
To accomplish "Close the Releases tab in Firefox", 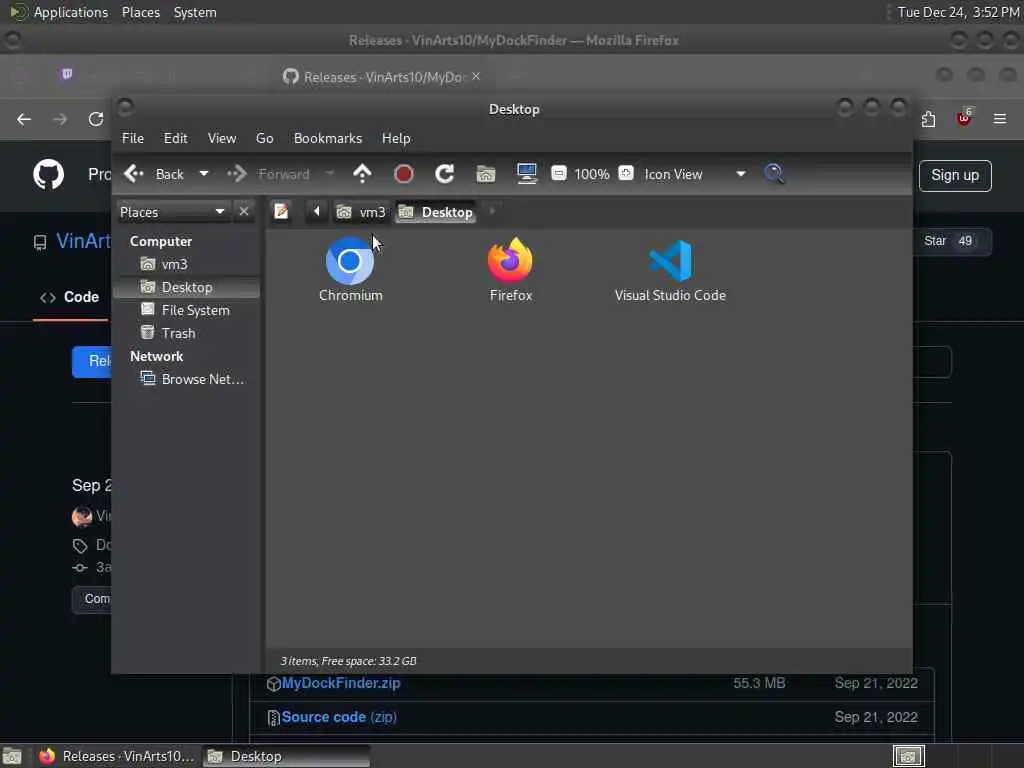I will pos(476,76).
